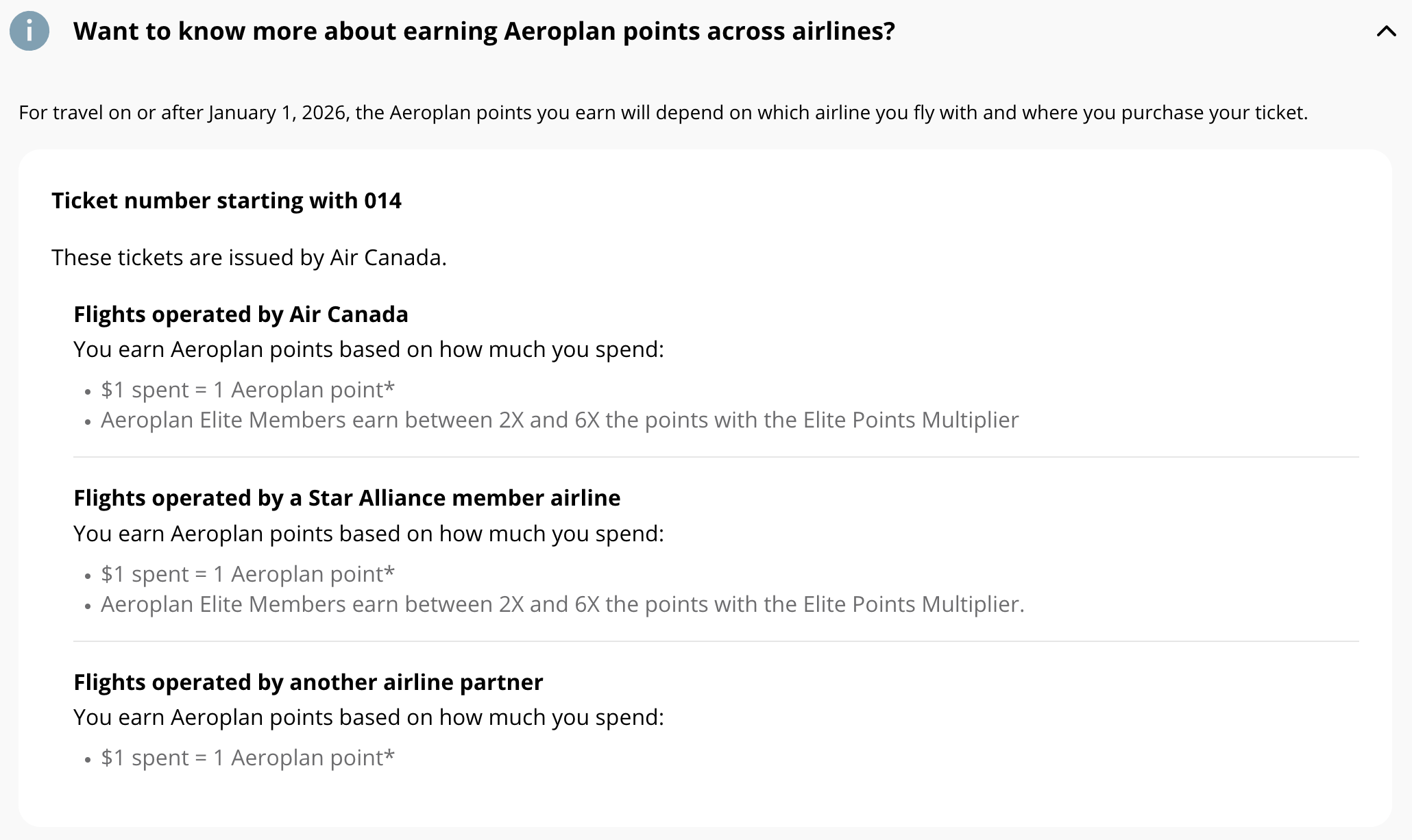Click Elite Points Multiplier bullet under Air Canada flights
The image size is (1412, 840).
click(x=559, y=420)
